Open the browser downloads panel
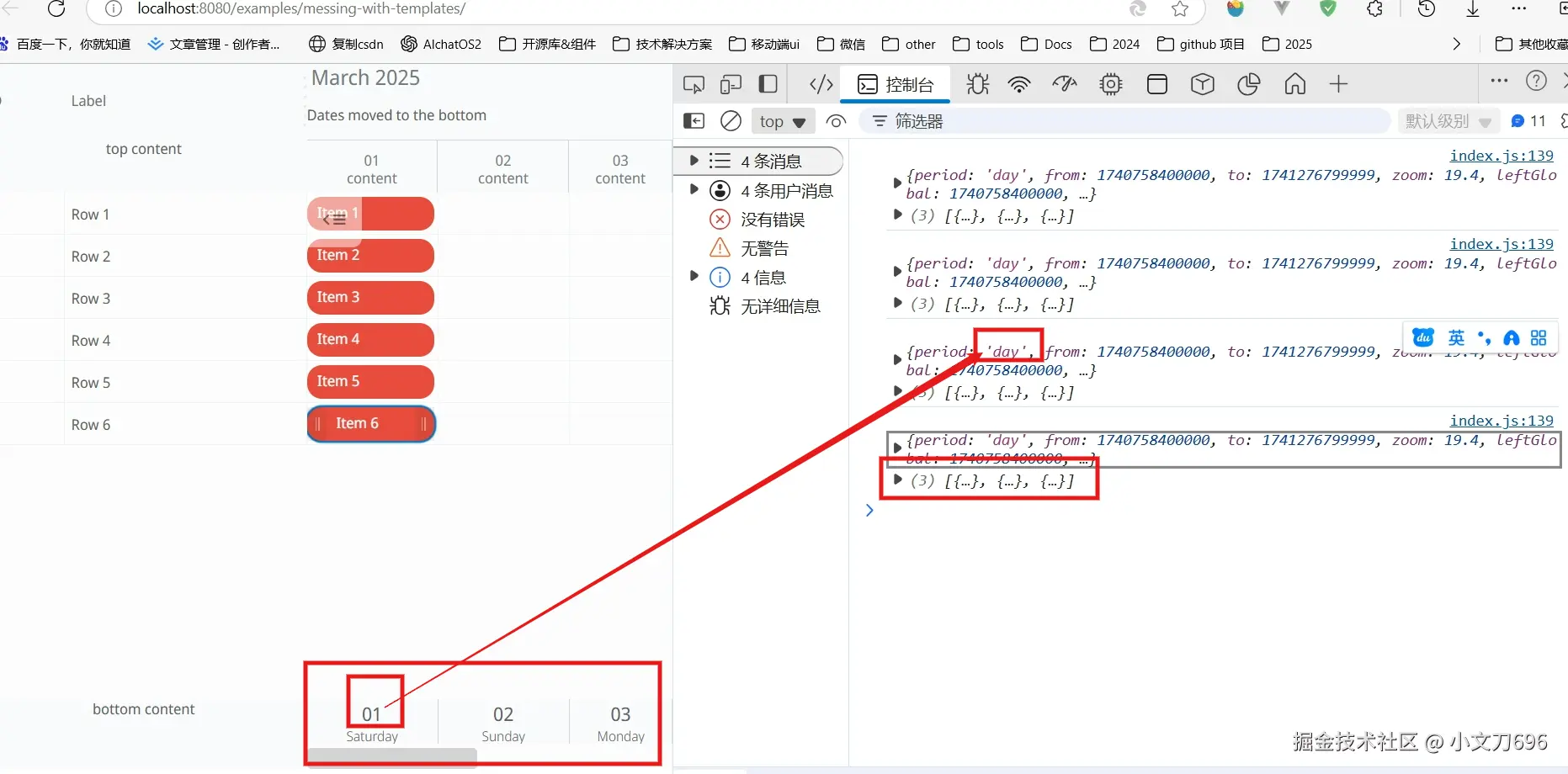1568x774 pixels. (x=1473, y=8)
